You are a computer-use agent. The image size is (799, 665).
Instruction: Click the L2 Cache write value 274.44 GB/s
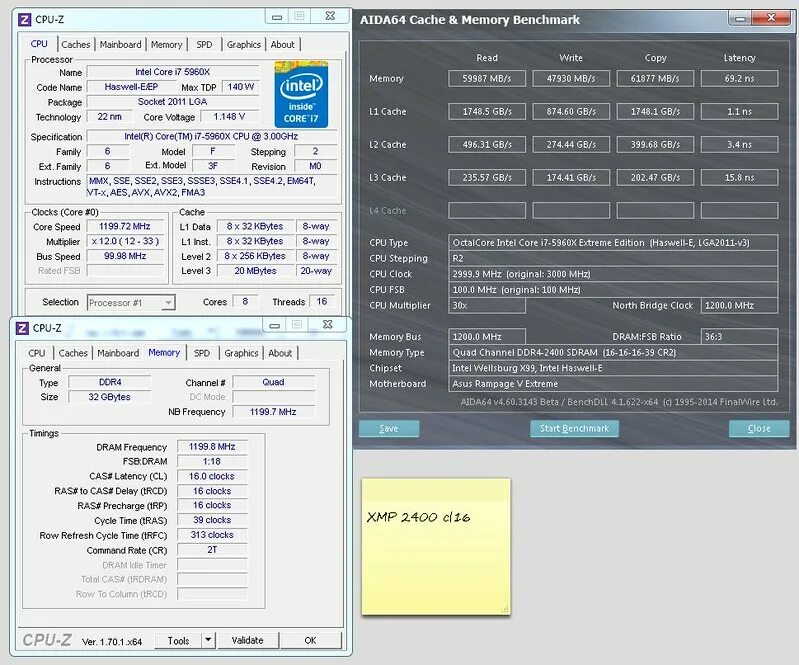[571, 145]
